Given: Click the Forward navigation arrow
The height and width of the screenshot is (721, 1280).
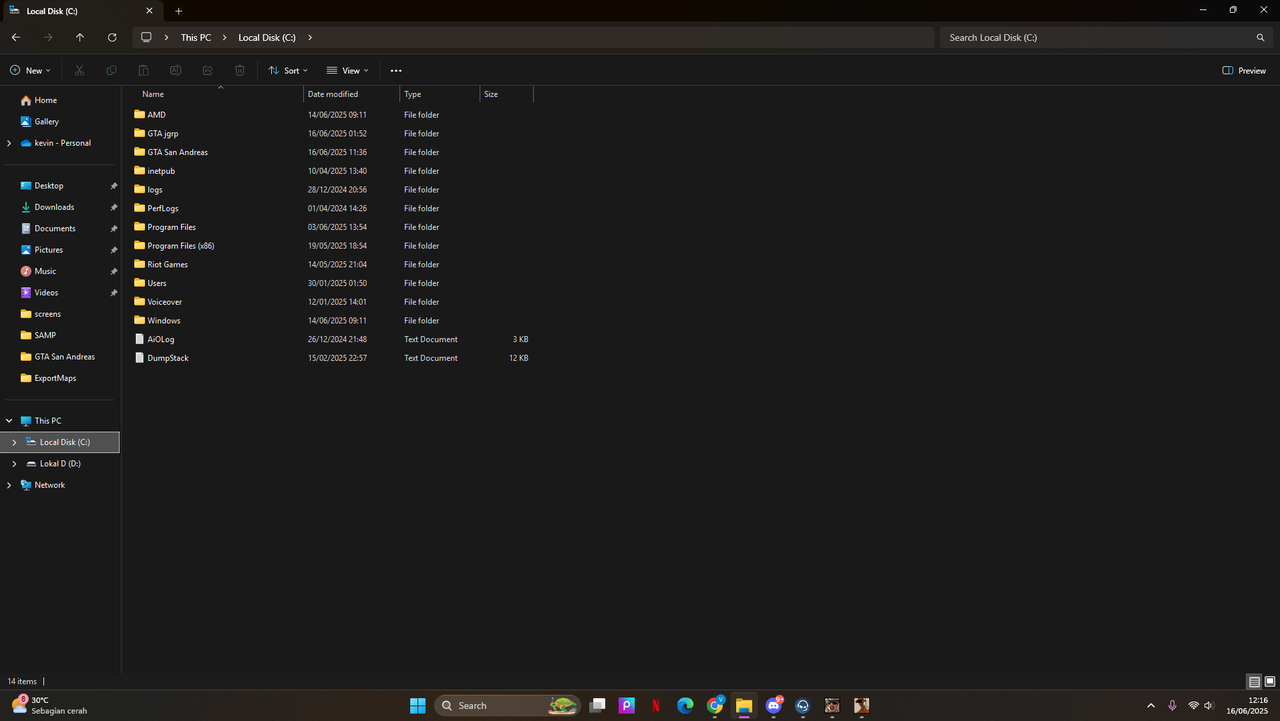Looking at the screenshot, I should click(x=48, y=37).
